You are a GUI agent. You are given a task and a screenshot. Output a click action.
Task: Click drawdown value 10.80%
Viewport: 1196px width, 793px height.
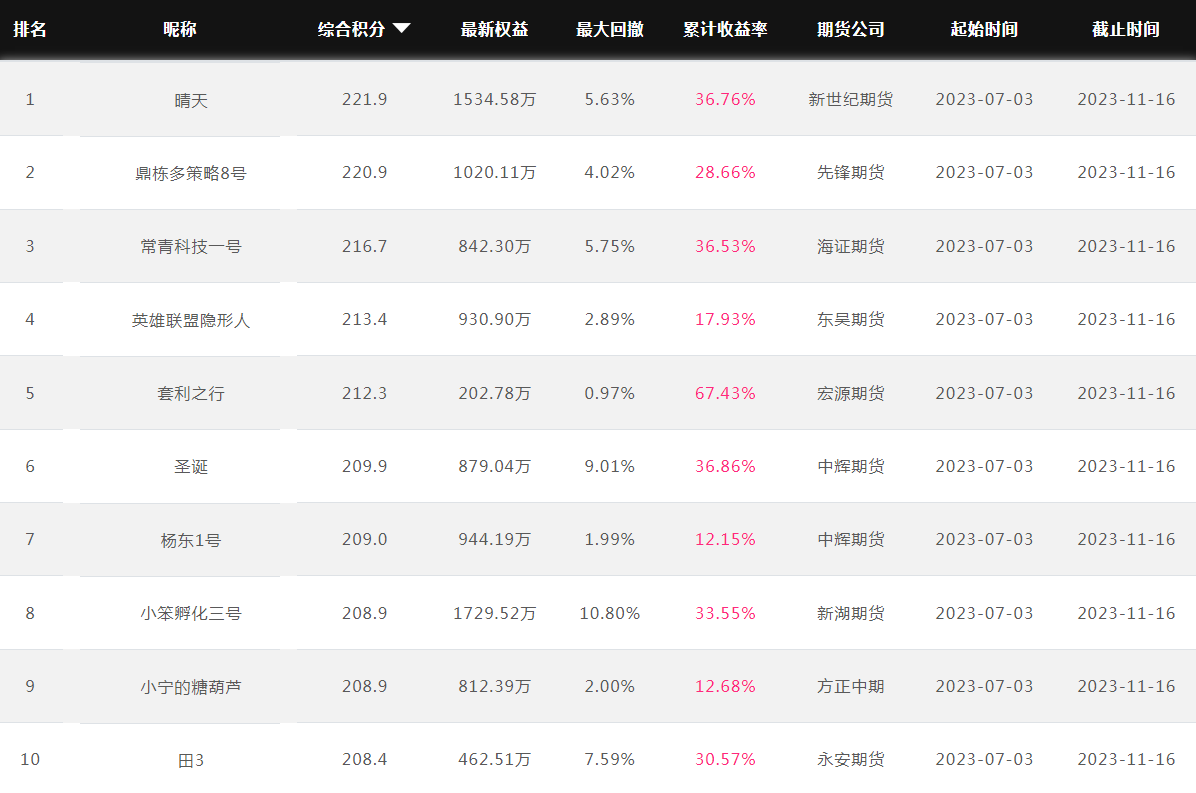pos(609,613)
